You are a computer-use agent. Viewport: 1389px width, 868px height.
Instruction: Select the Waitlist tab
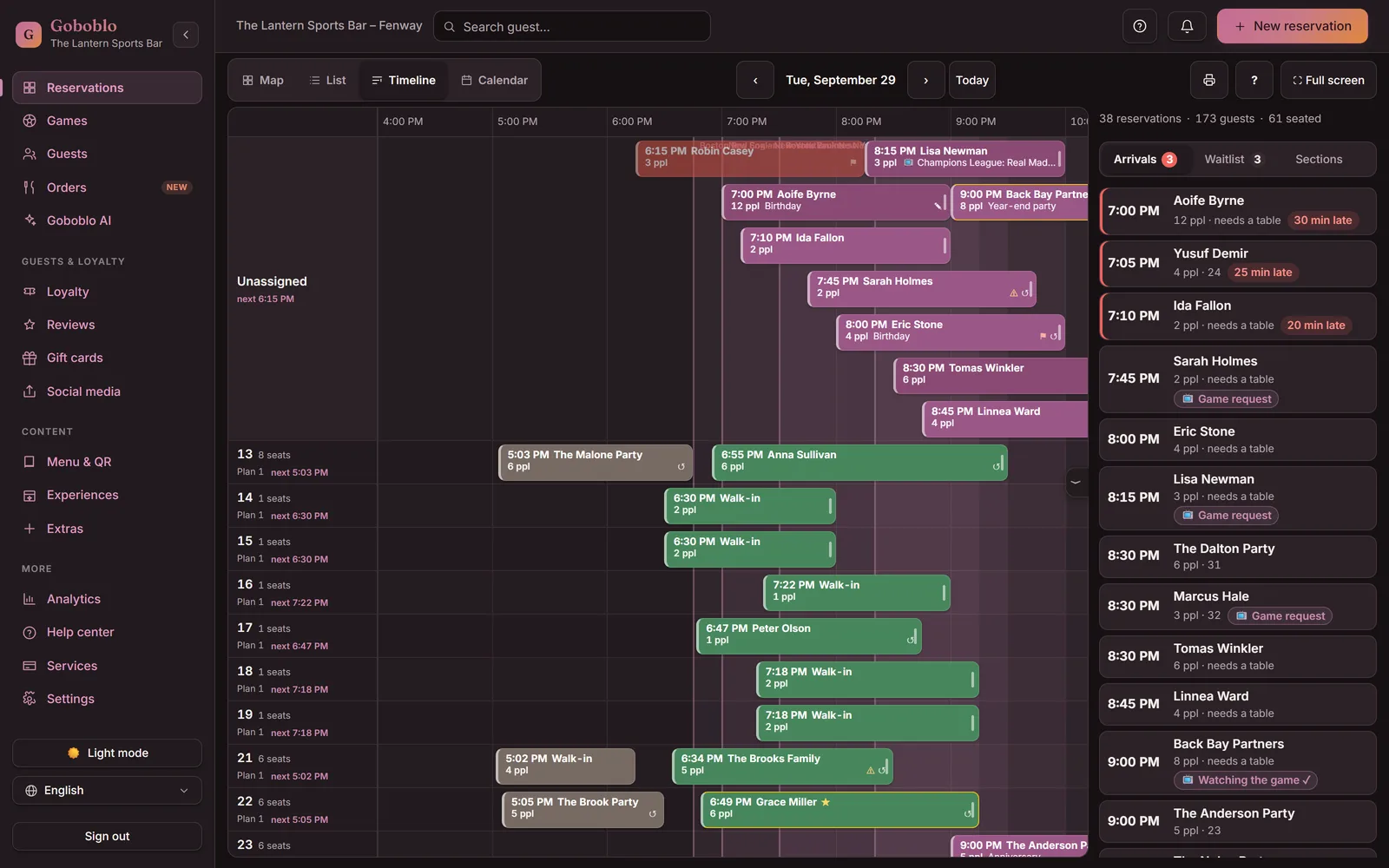pyautogui.click(x=1233, y=159)
